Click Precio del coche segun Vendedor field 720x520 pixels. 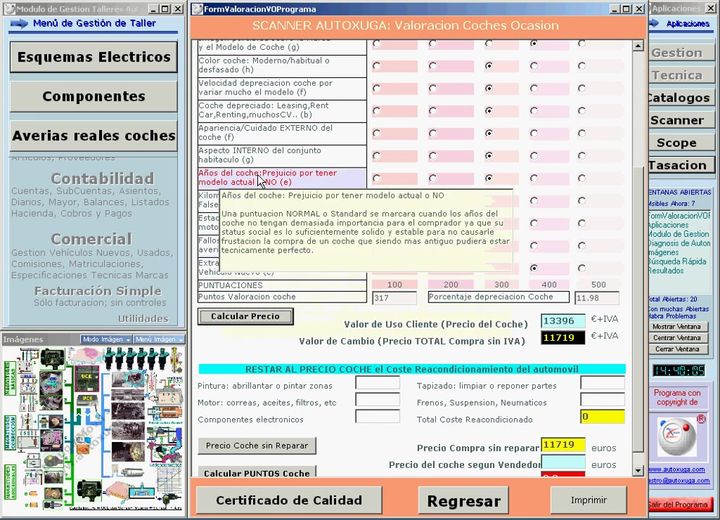click(x=563, y=462)
